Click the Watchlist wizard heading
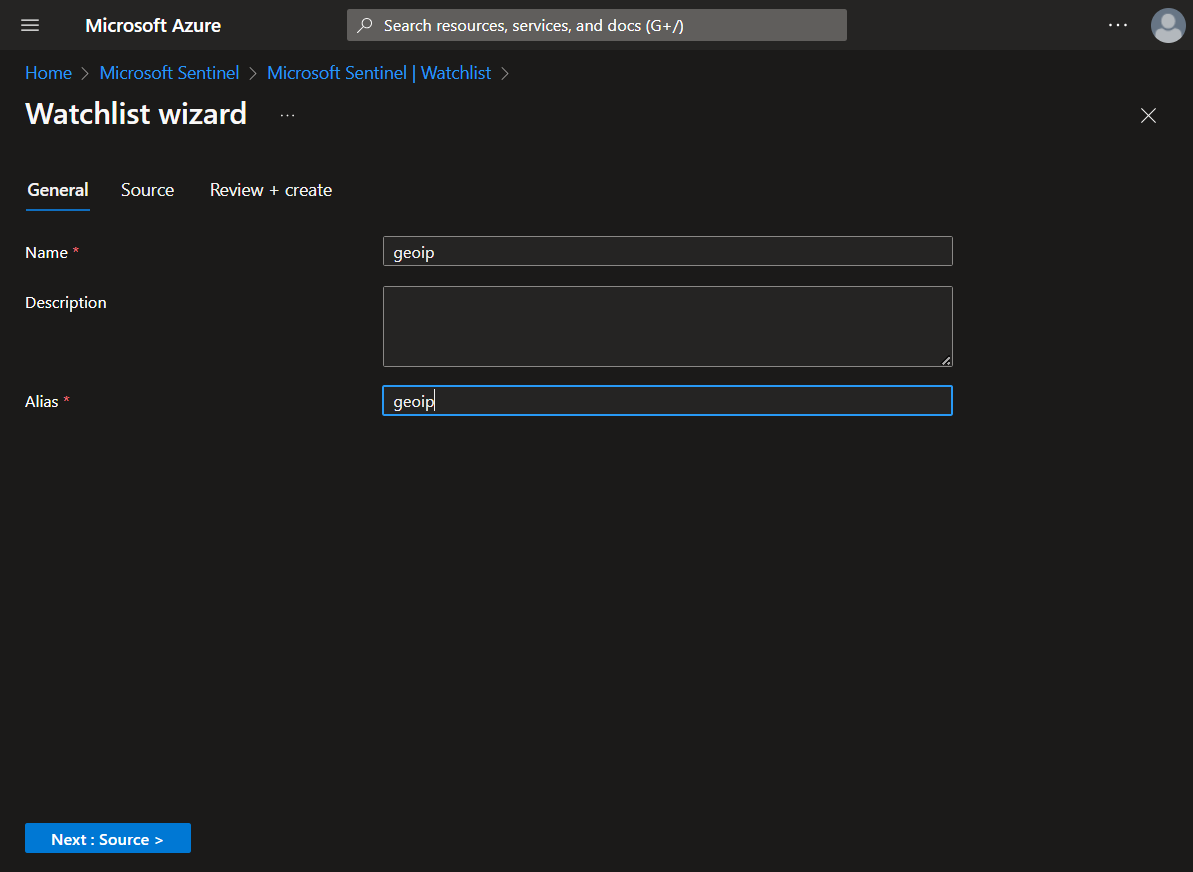The image size is (1193, 872). click(136, 114)
